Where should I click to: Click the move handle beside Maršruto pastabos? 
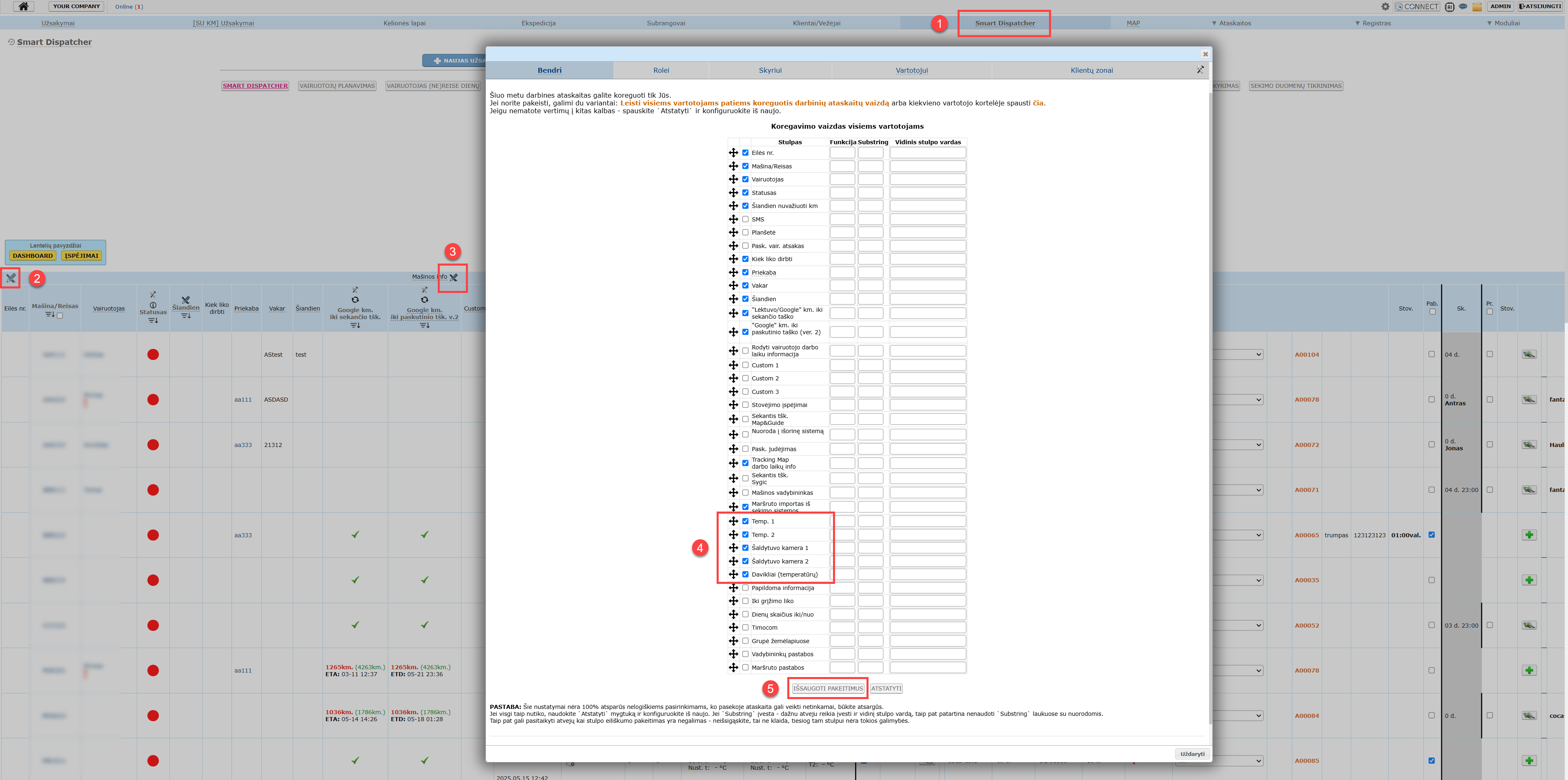click(x=733, y=667)
